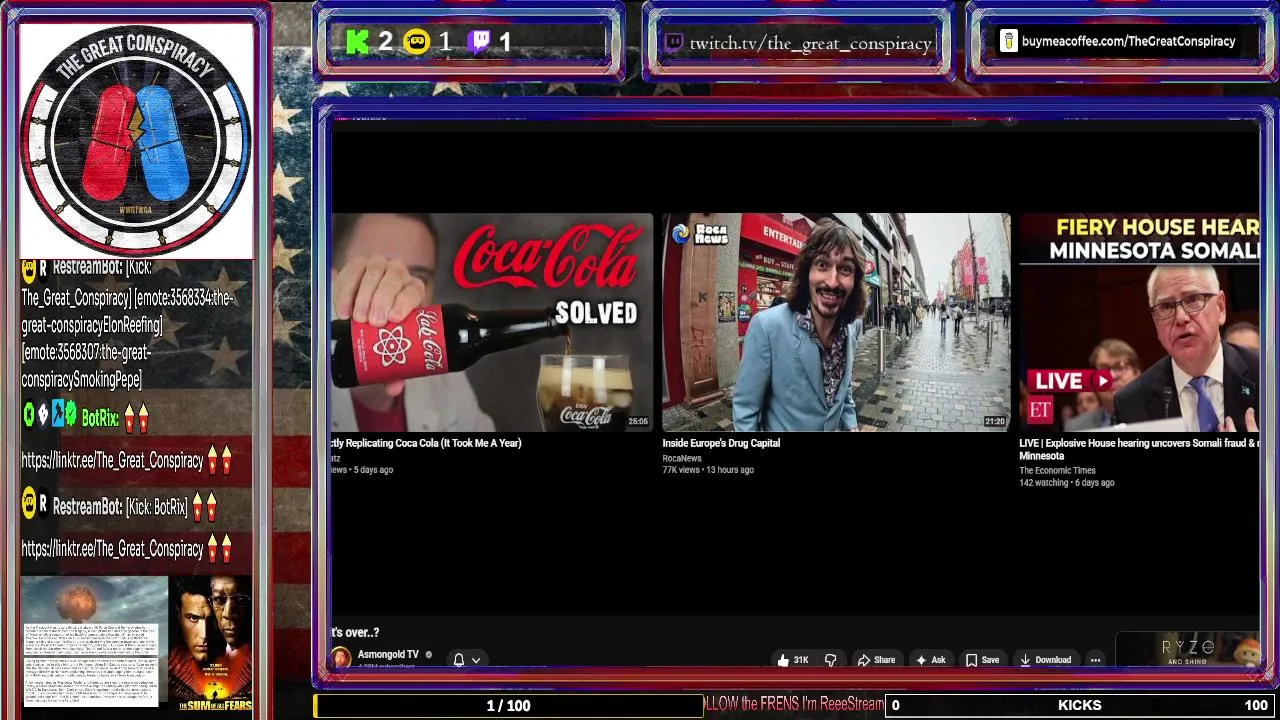Click the thumbs-down dislike icon
The height and width of the screenshot is (720, 1280).
pyautogui.click(x=830, y=660)
